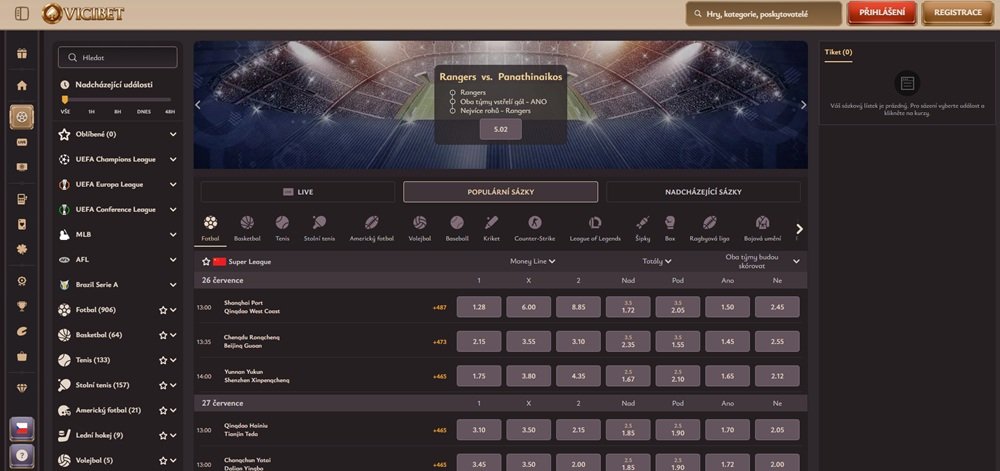
Task: Open the help question mark icon
Action: (22, 456)
